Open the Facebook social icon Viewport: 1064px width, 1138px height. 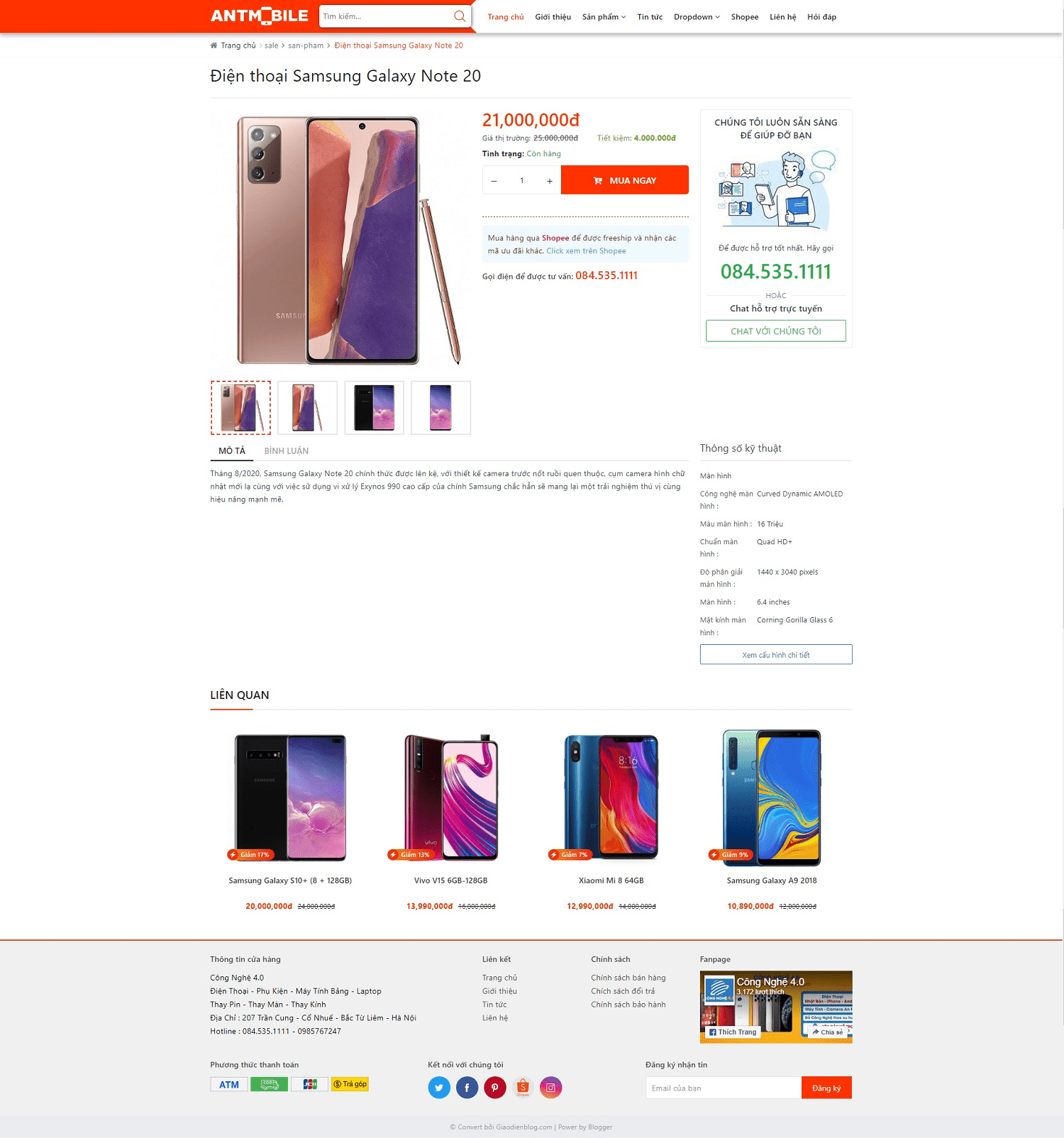tap(467, 1088)
